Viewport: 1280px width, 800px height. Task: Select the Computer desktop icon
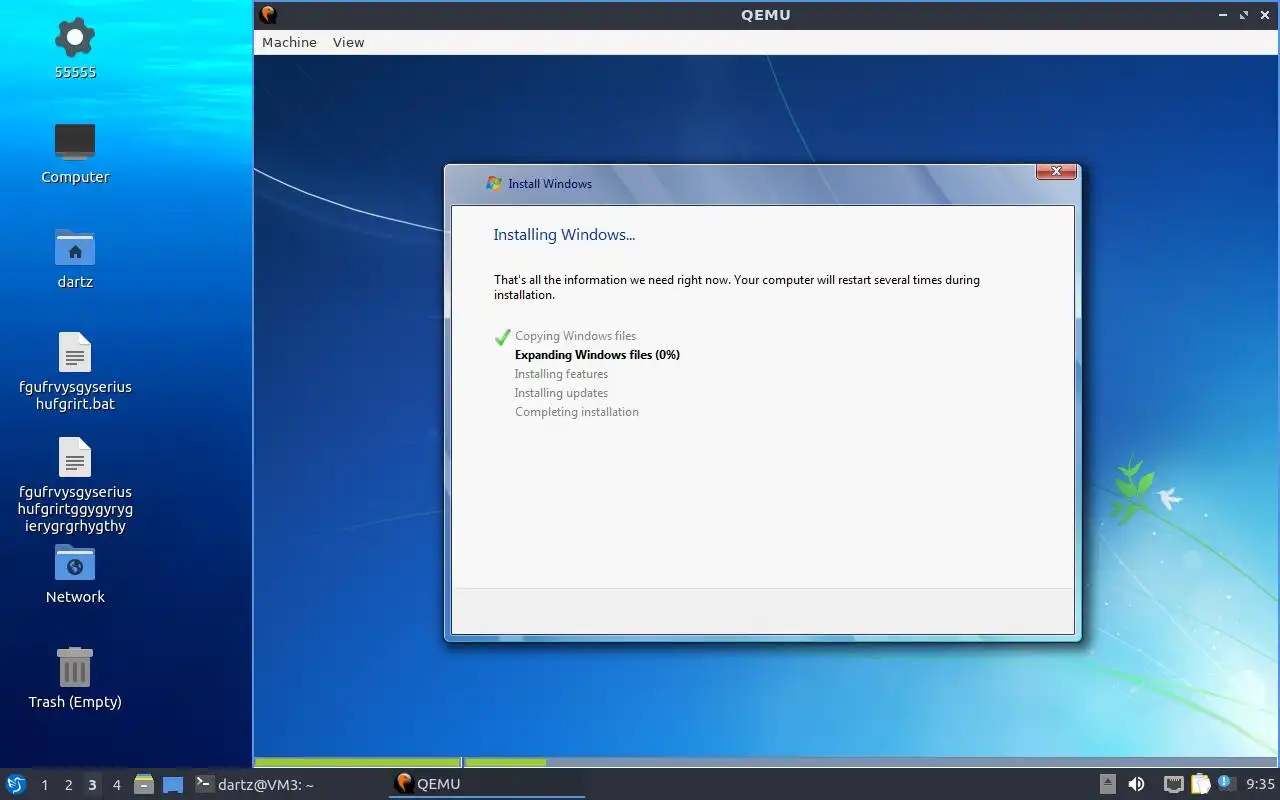click(75, 142)
